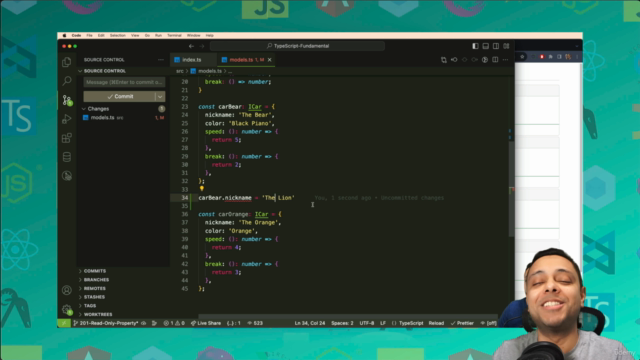Click LF end-of-line setting
The width and height of the screenshot is (640, 360).
pos(383,323)
